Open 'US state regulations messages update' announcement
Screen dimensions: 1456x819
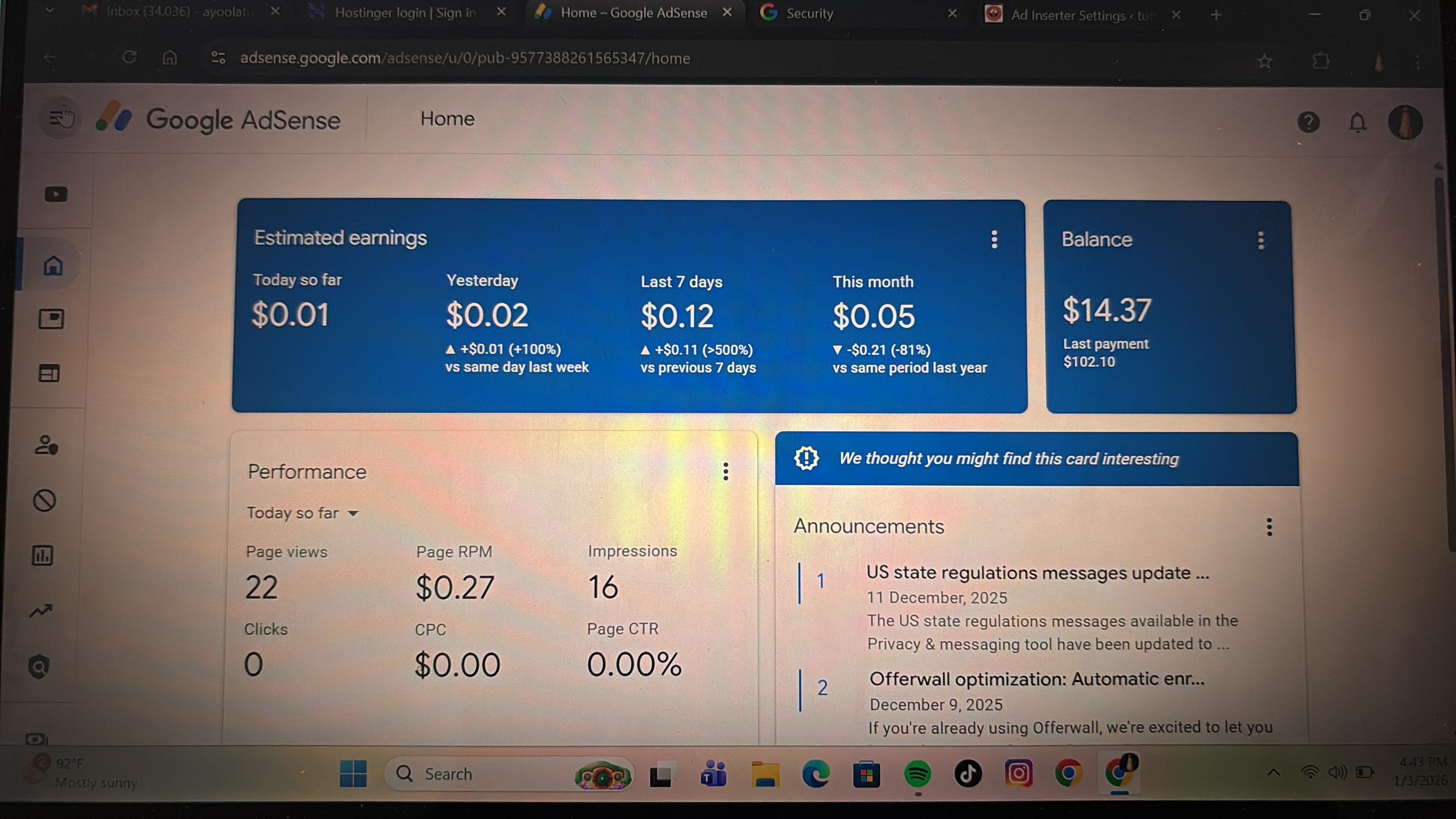coord(1037,573)
